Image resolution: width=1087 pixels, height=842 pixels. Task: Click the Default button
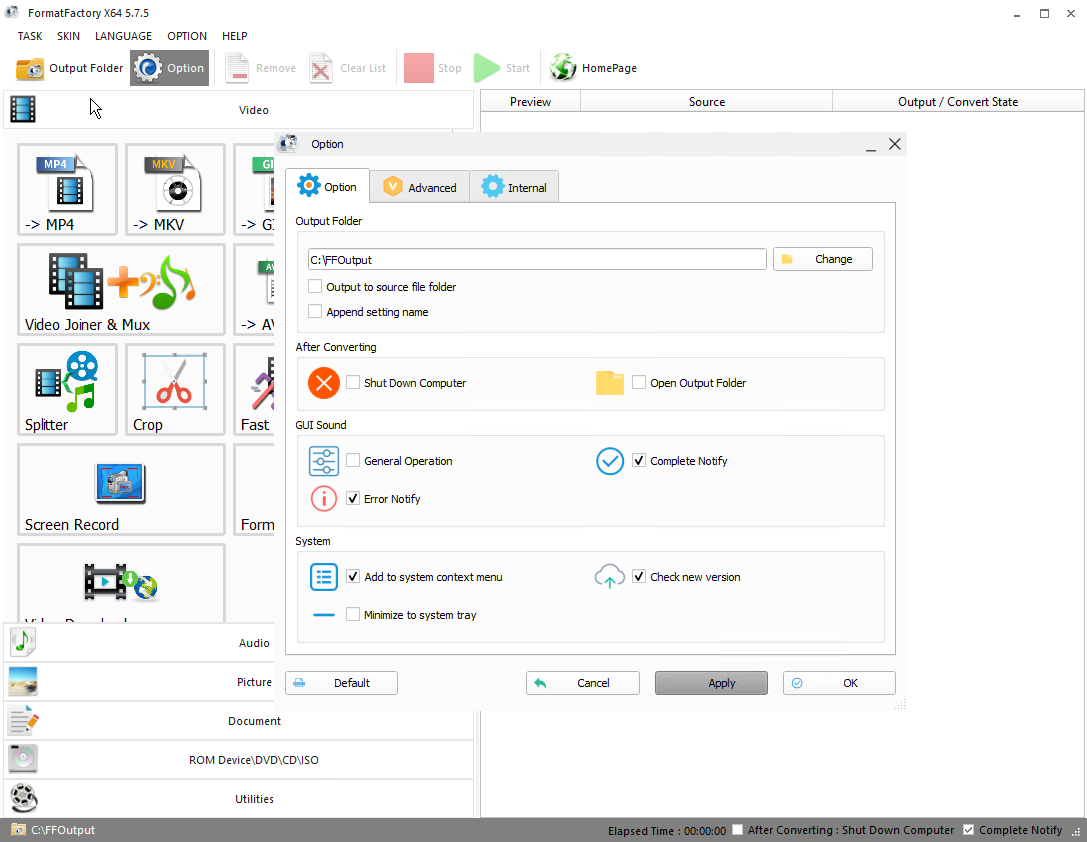pyautogui.click(x=341, y=683)
